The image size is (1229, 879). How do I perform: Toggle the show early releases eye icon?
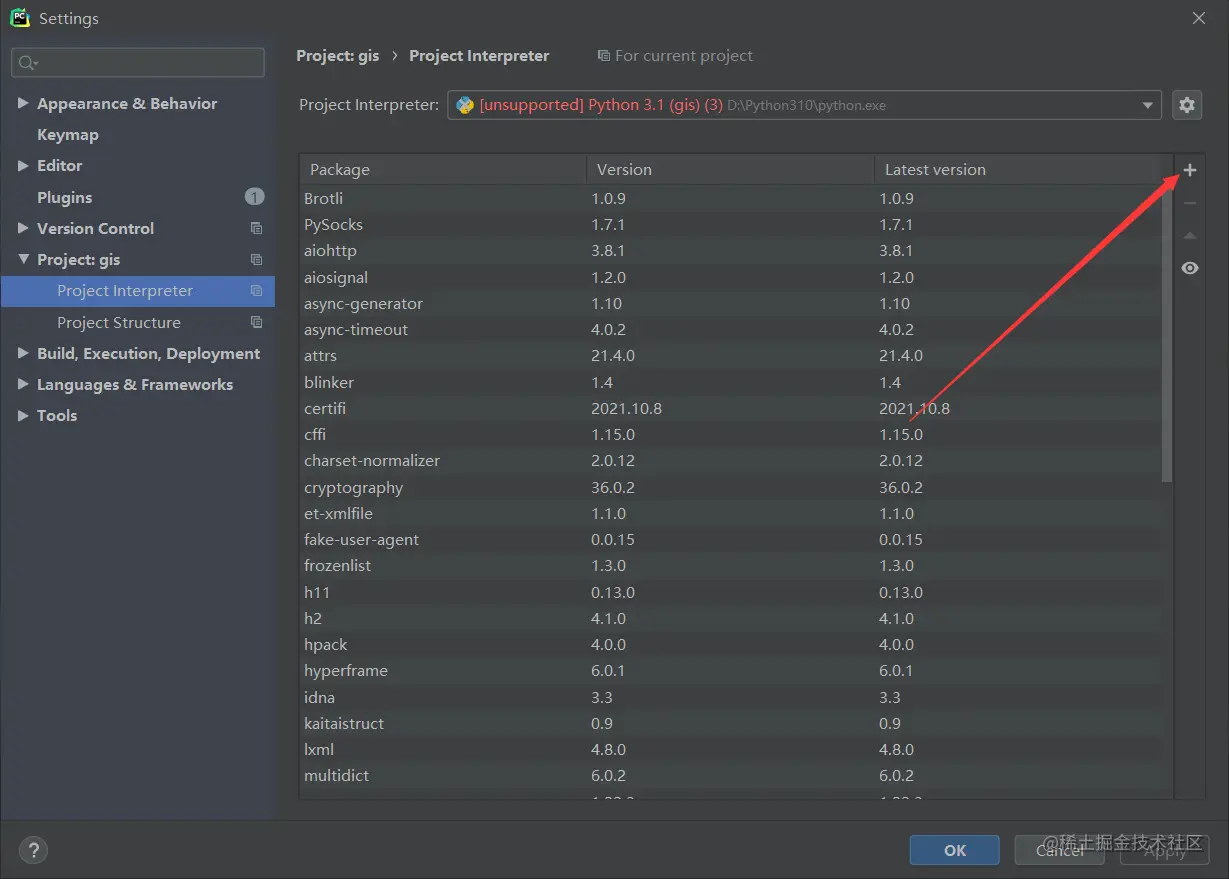[1189, 268]
